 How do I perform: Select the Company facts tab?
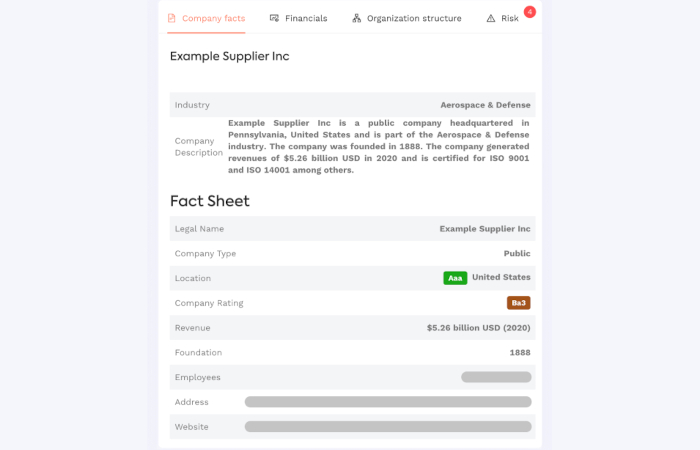pyautogui.click(x=206, y=18)
